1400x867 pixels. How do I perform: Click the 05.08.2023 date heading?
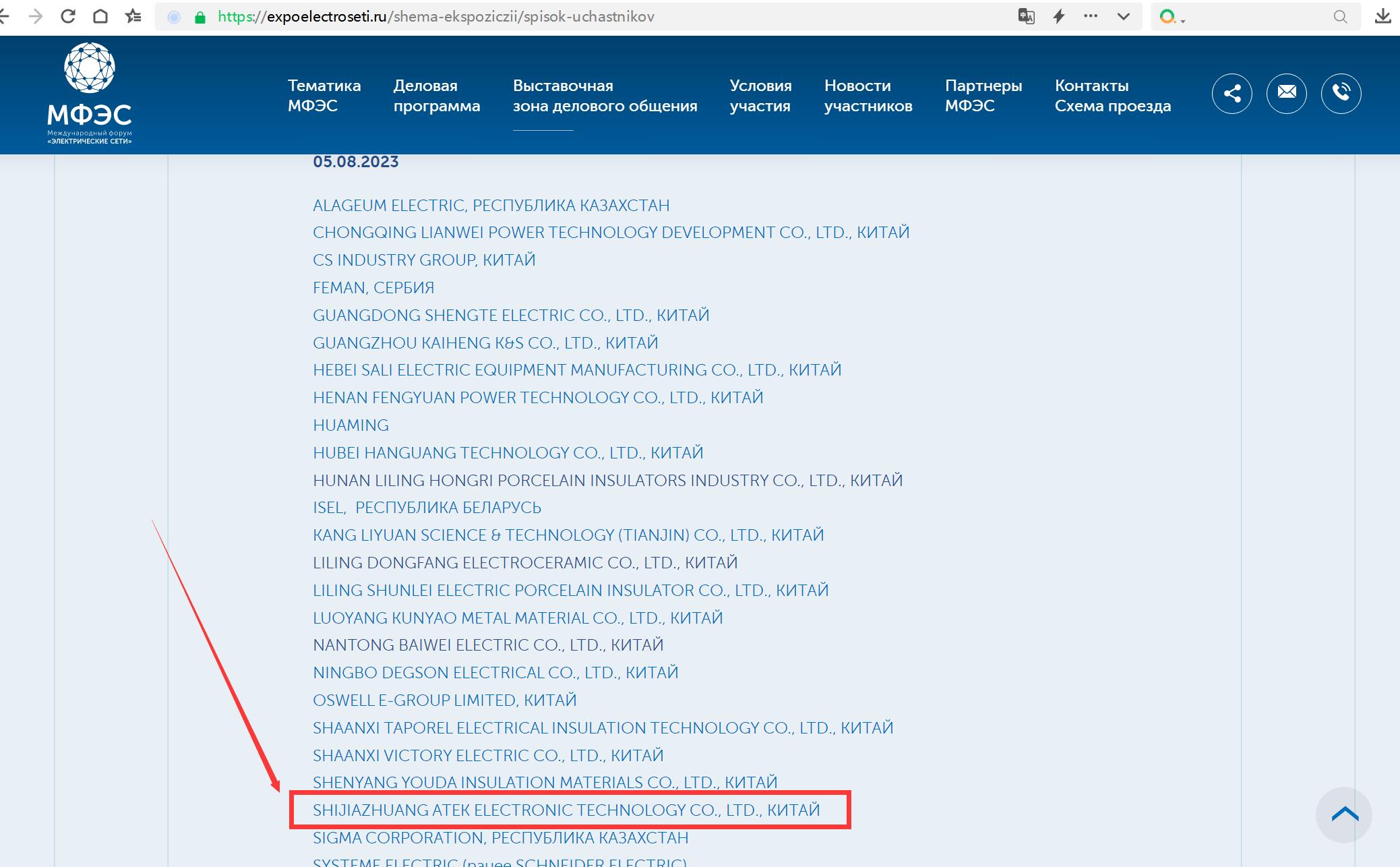point(356,162)
